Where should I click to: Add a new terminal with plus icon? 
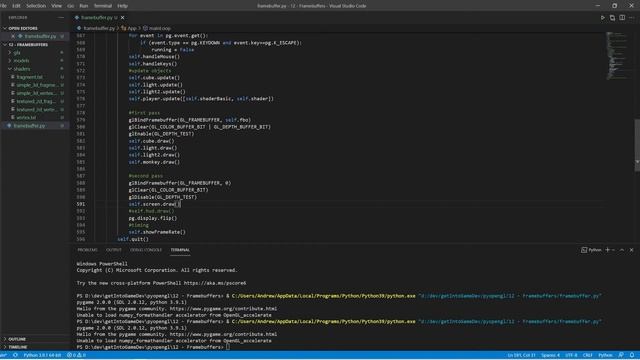(607, 250)
